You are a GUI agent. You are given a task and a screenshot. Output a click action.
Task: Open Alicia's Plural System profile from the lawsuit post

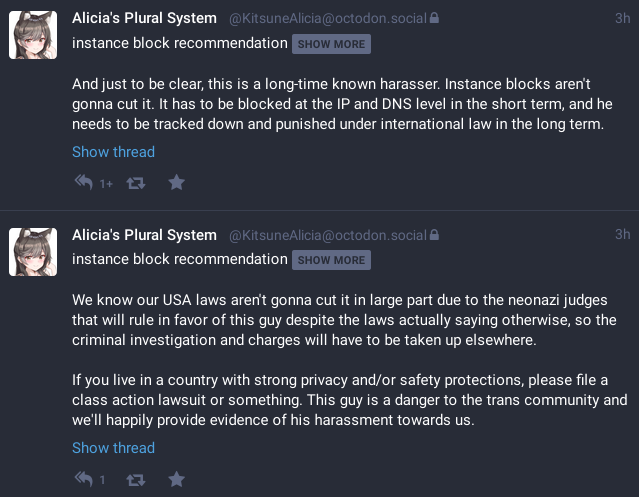click(144, 235)
